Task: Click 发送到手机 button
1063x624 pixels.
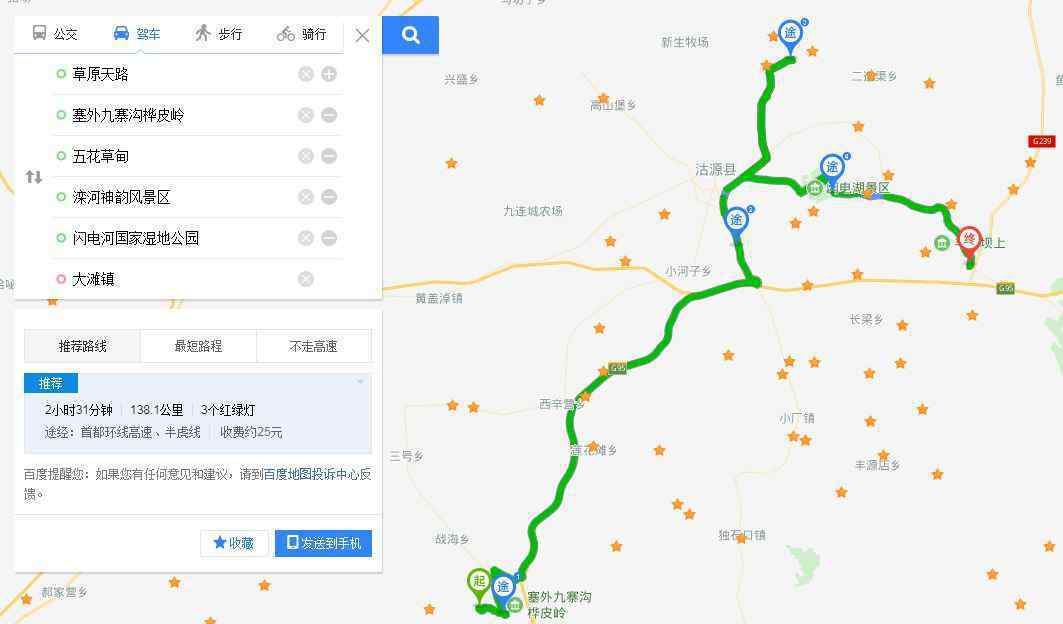Action: pos(323,543)
